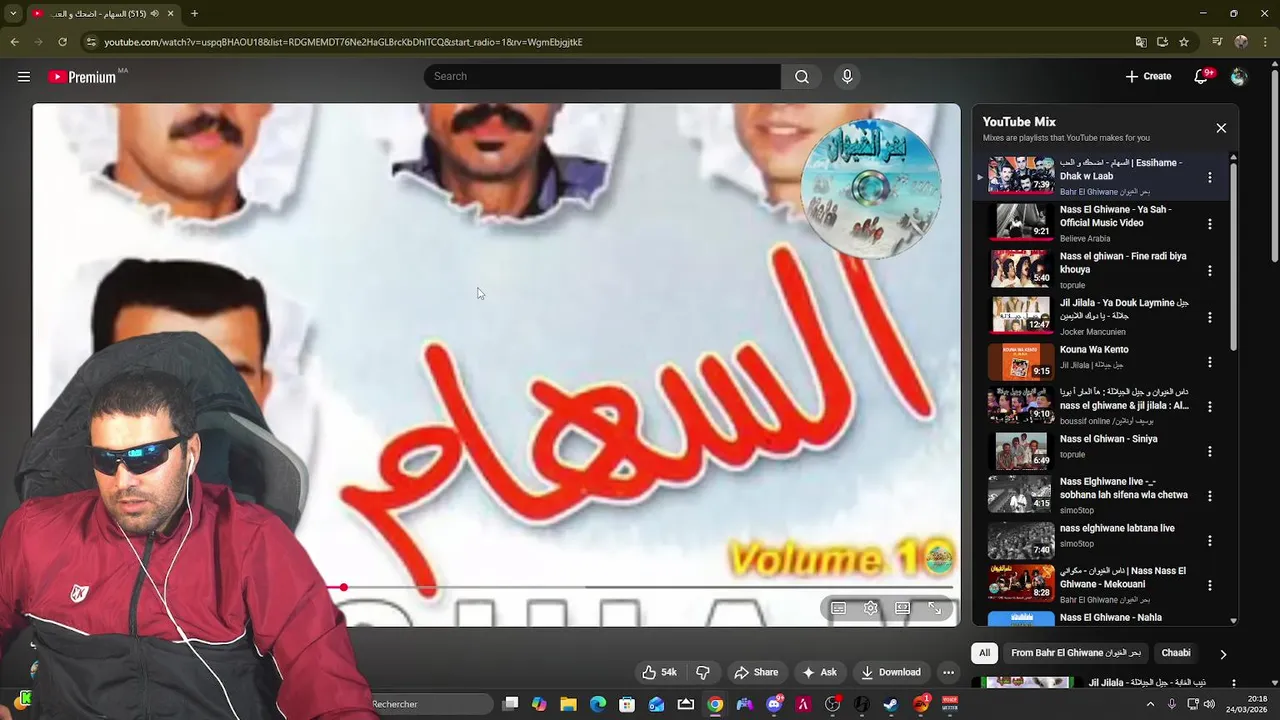Open Chrome three-dot menu

(x=1264, y=42)
